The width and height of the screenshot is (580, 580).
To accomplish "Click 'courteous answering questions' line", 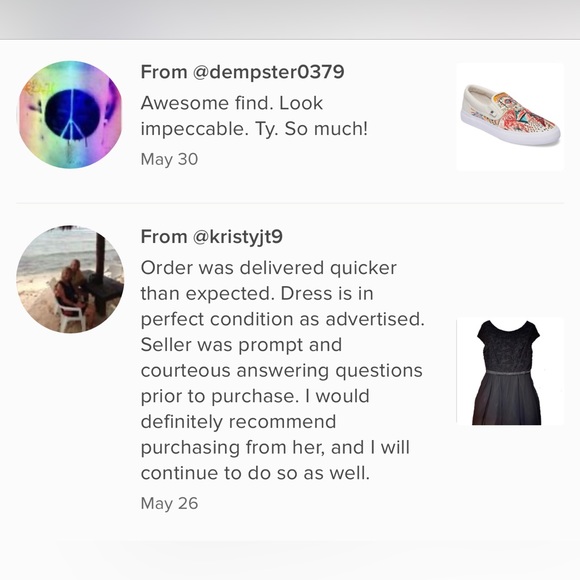I will coord(281,371).
